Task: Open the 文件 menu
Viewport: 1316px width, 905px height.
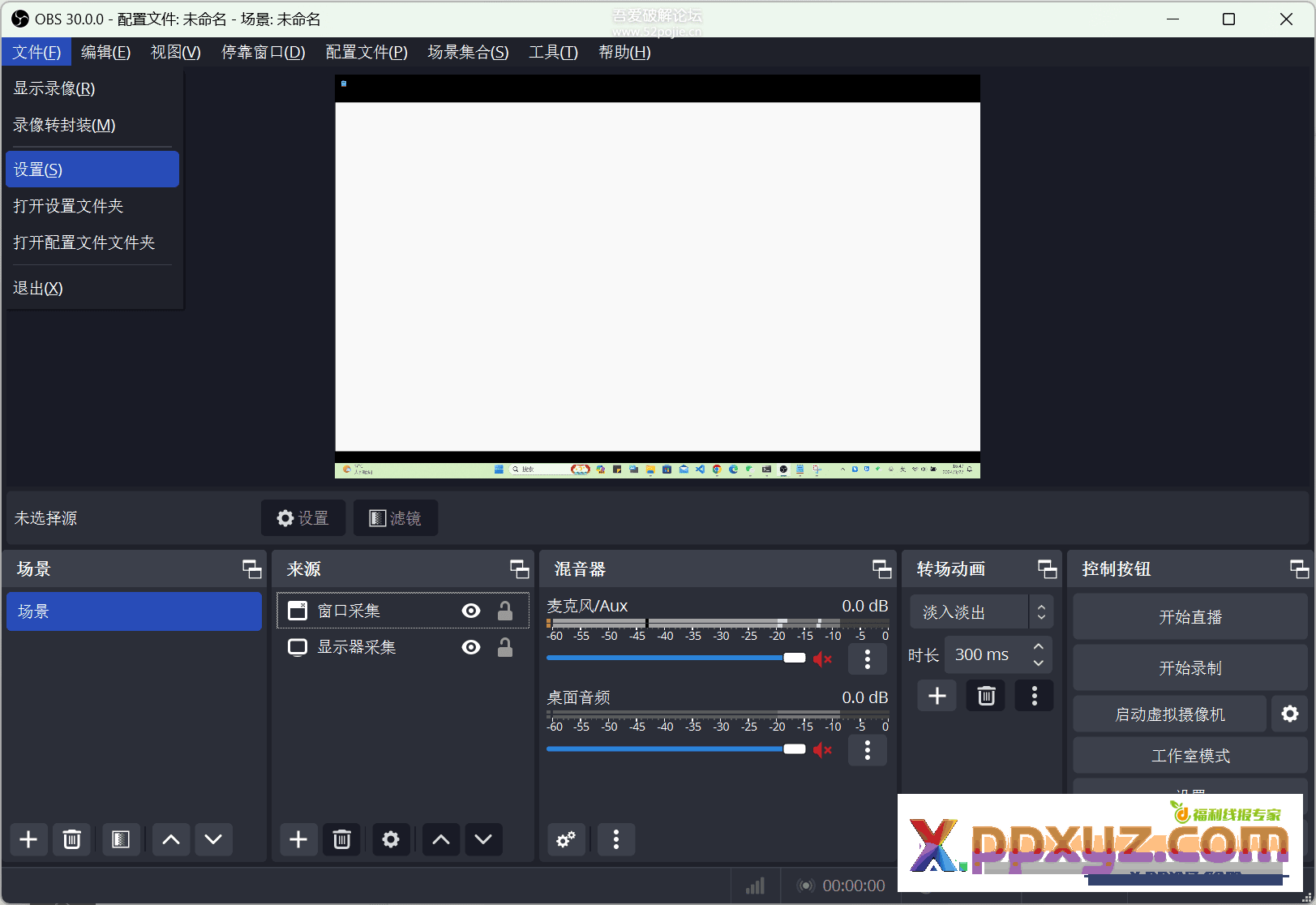Action: [x=36, y=52]
